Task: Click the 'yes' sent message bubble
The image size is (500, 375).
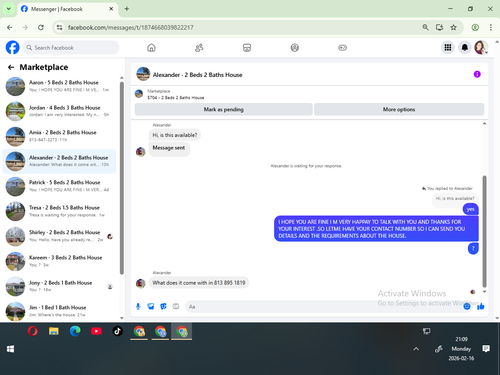Action: pos(470,209)
